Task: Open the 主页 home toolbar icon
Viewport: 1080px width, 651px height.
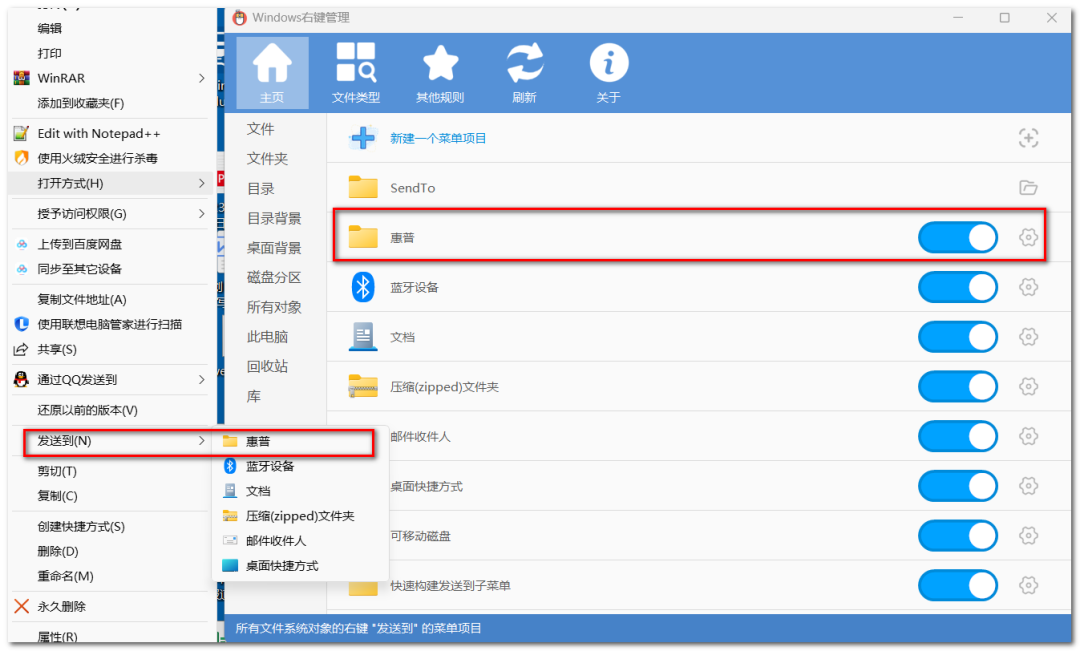Action: (x=272, y=73)
